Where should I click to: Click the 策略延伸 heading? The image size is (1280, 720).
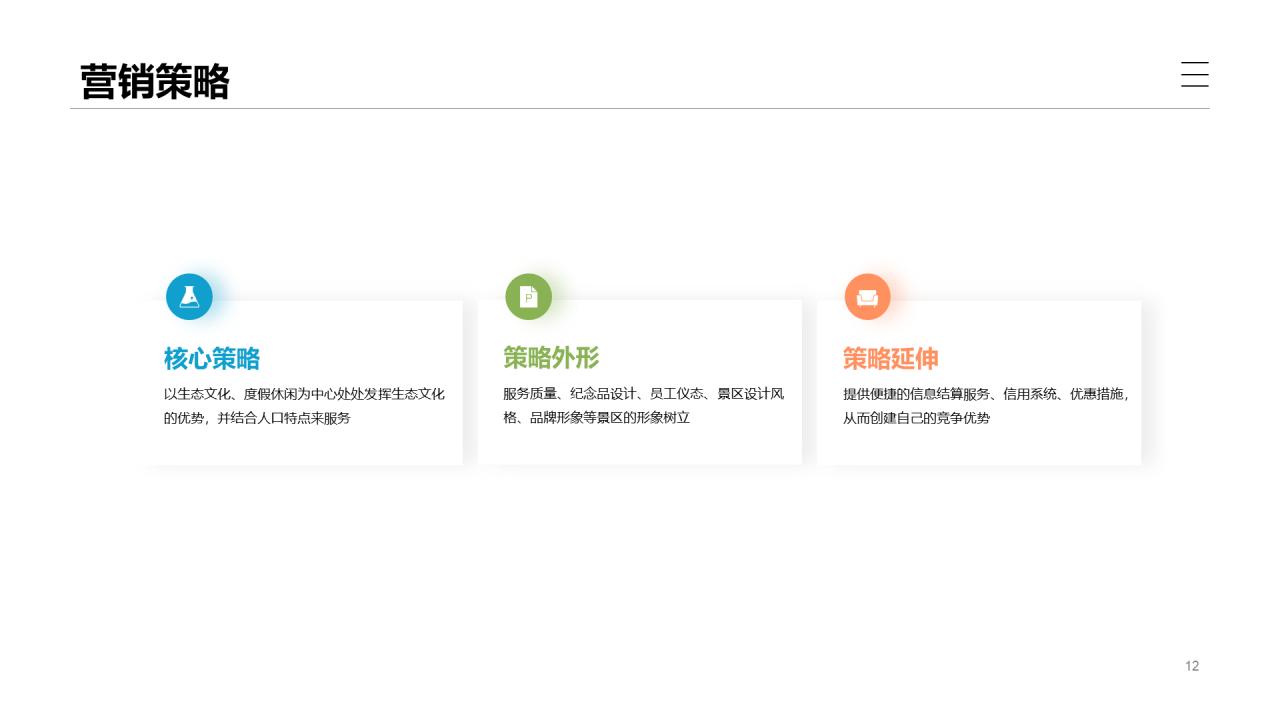click(891, 359)
